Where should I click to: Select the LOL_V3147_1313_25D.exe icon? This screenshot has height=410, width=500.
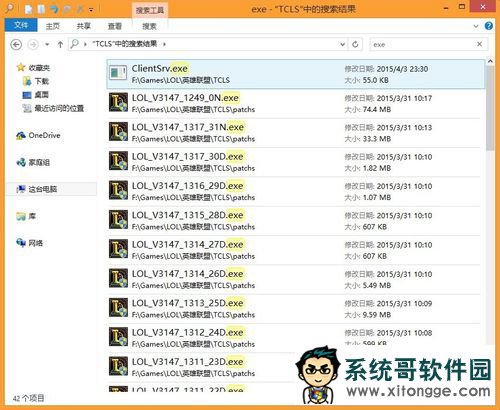(x=118, y=308)
